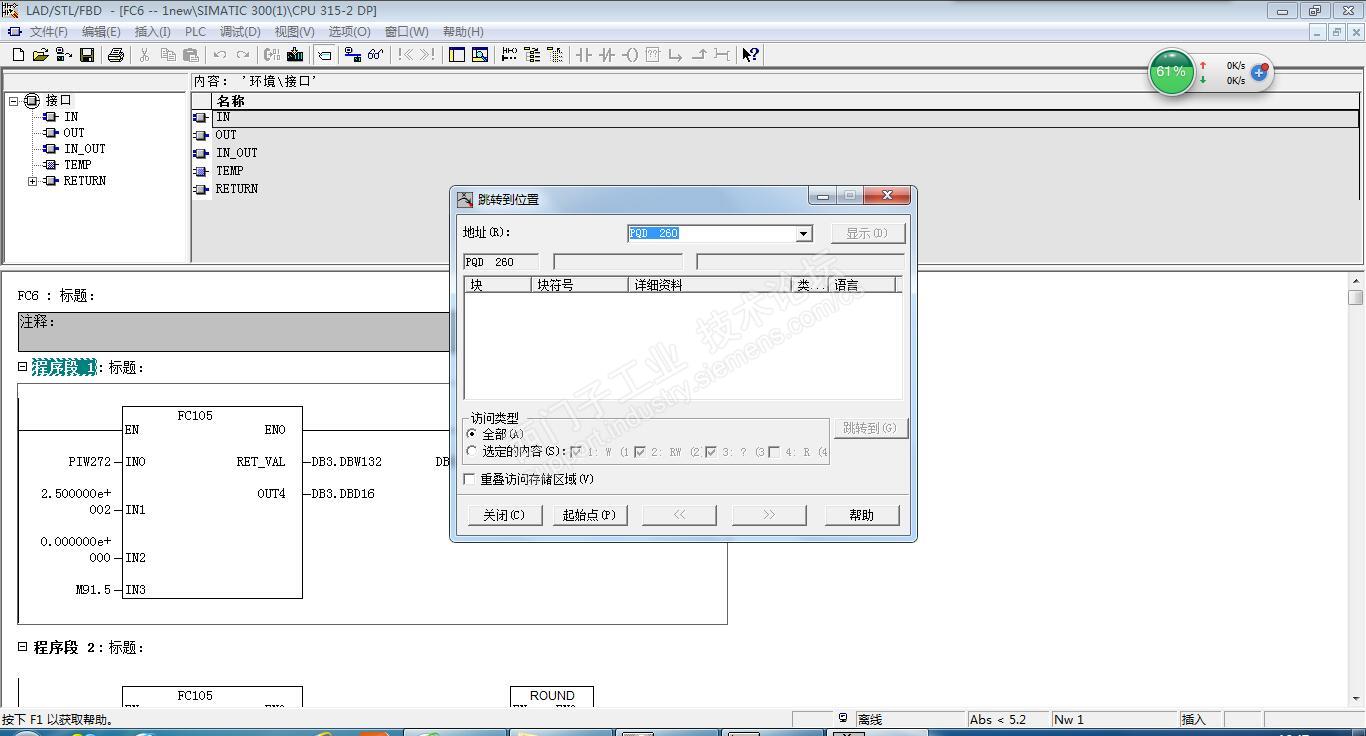Insert a normally closed contact
This screenshot has height=736, width=1366.
pos(607,55)
